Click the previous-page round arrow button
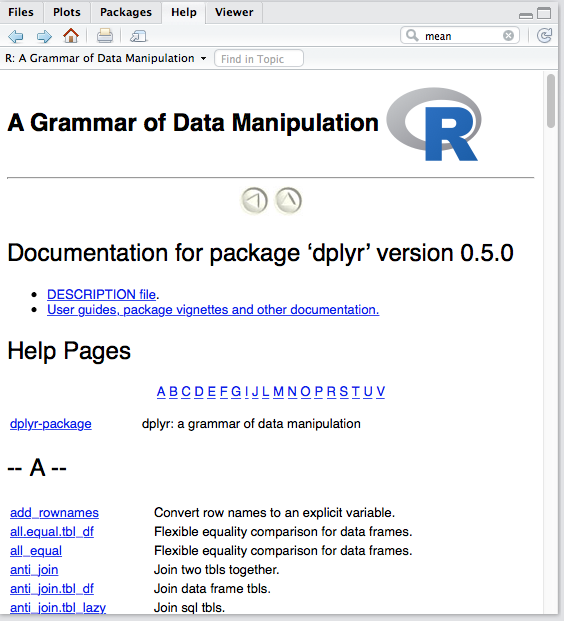 pyautogui.click(x=254, y=201)
